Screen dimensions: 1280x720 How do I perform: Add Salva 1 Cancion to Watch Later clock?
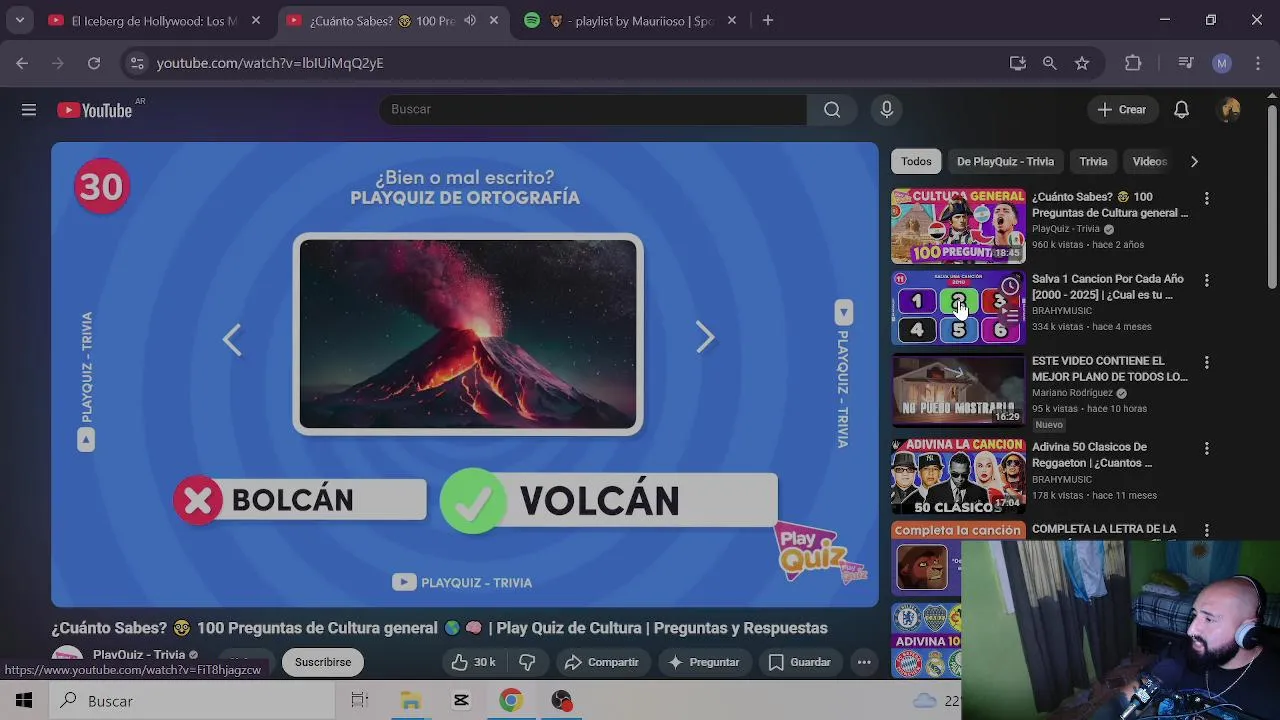(1011, 287)
